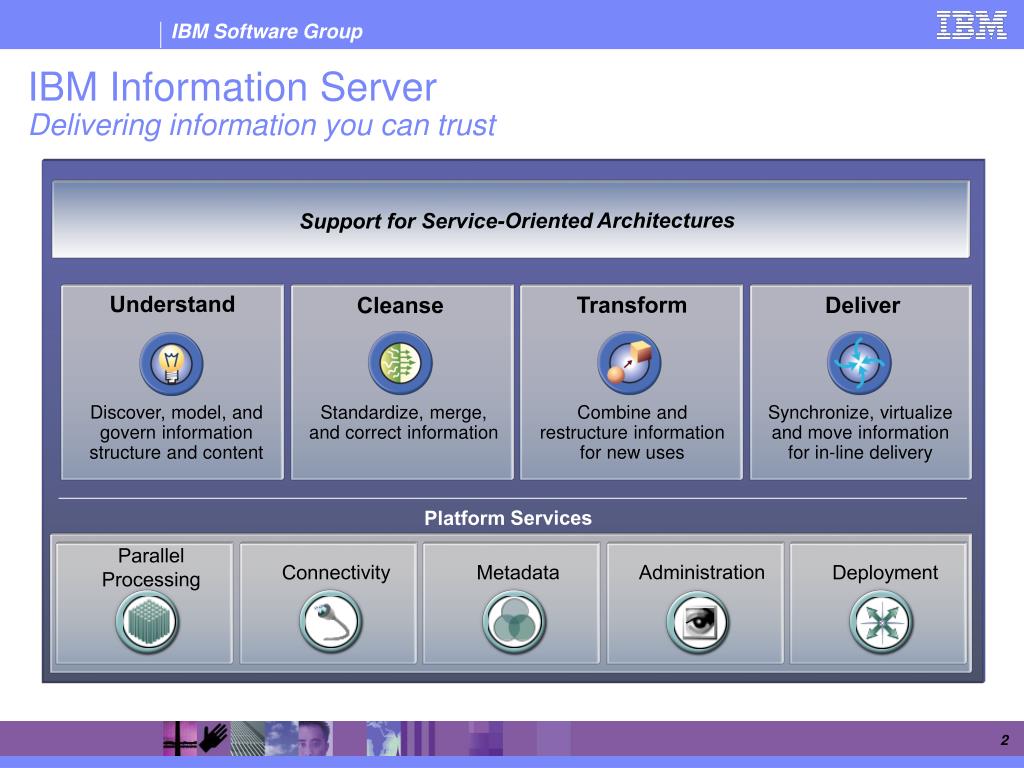Click the IBM logo in header
This screenshot has height=768, width=1024.
(x=971, y=25)
